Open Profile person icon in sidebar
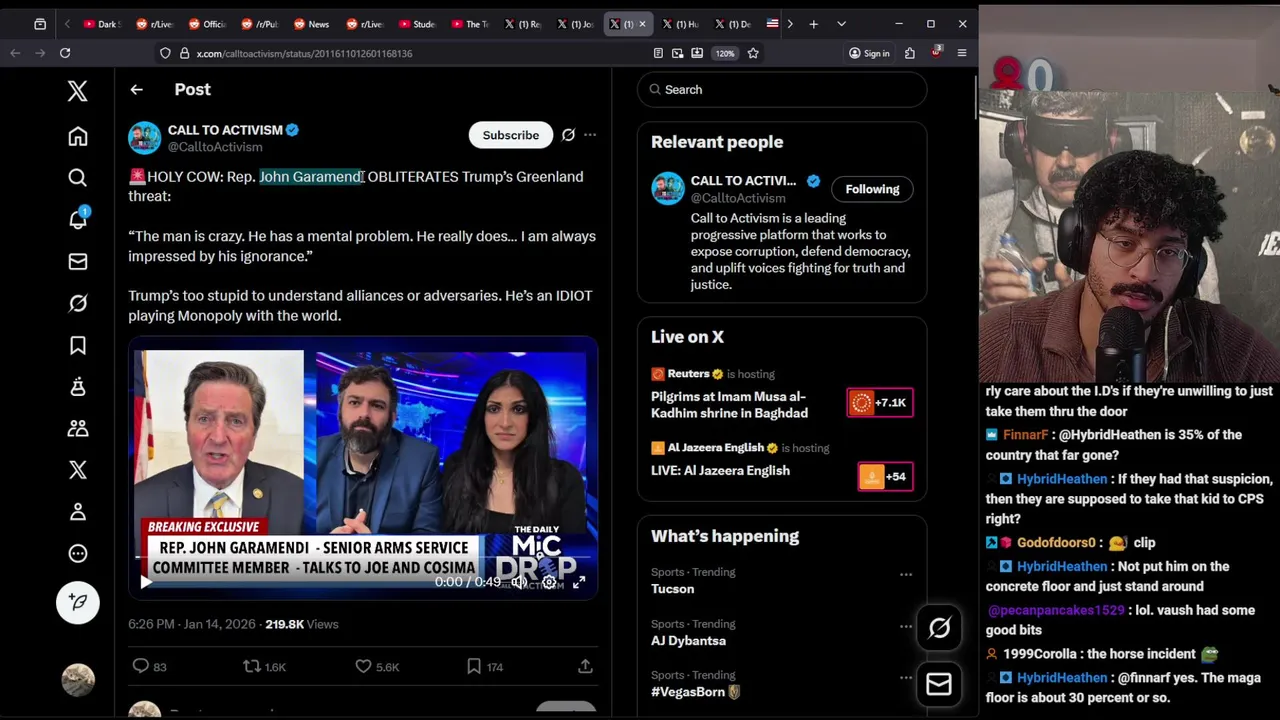 coord(77,512)
